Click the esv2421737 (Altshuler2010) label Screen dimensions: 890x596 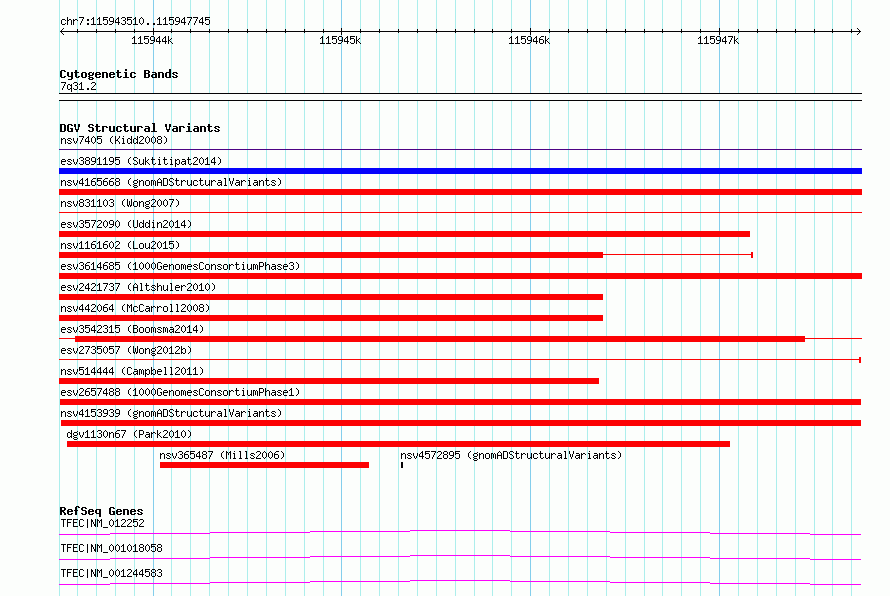(138, 287)
